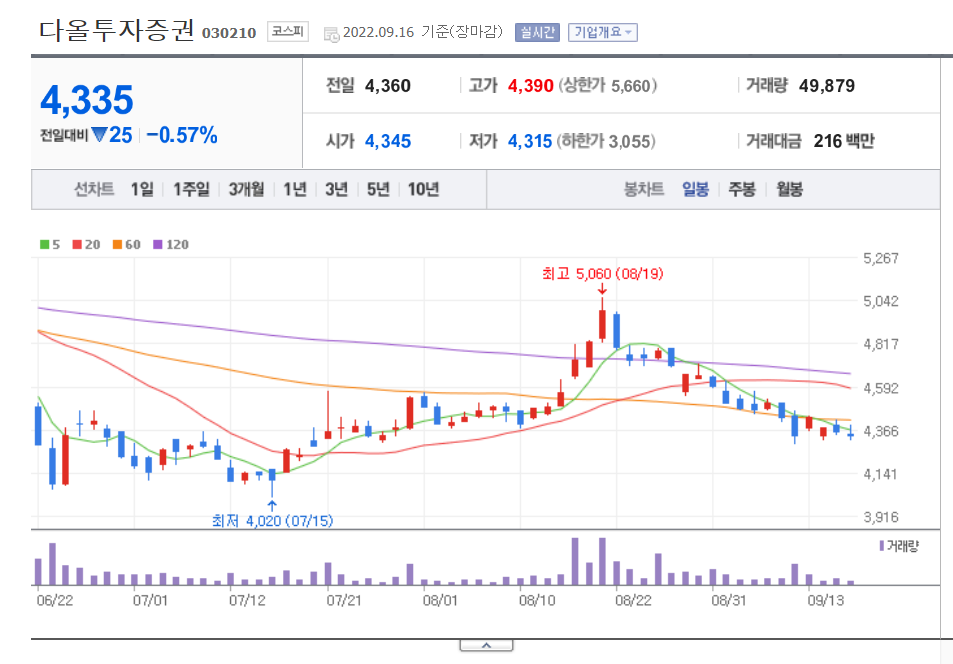Click the 최저 4,020 (07/15) low marker
The image size is (953, 664).
272,521
